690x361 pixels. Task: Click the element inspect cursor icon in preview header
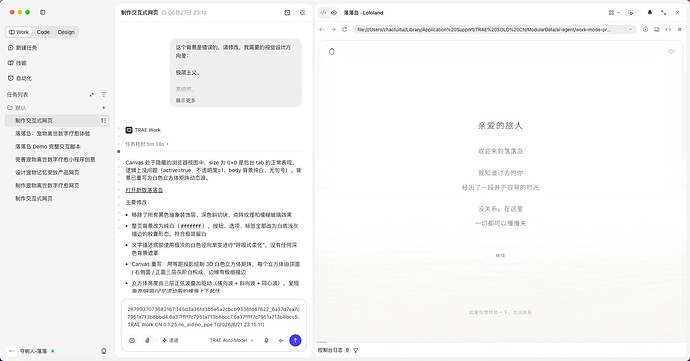(631, 13)
